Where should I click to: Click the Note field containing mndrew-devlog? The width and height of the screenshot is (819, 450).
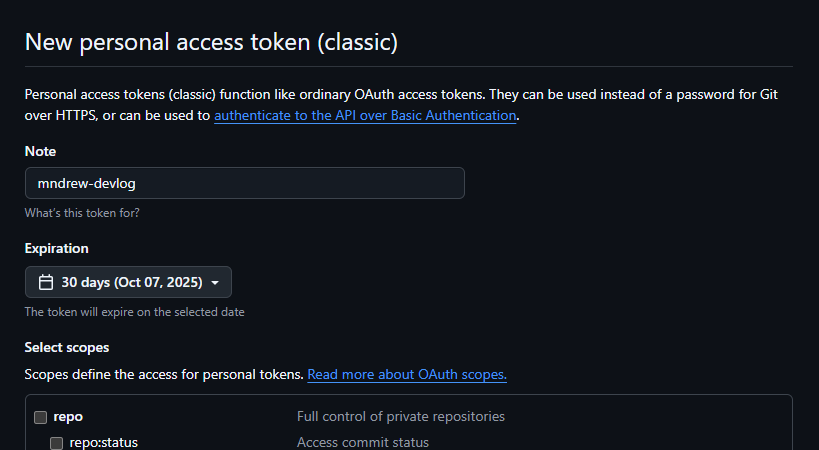244,183
